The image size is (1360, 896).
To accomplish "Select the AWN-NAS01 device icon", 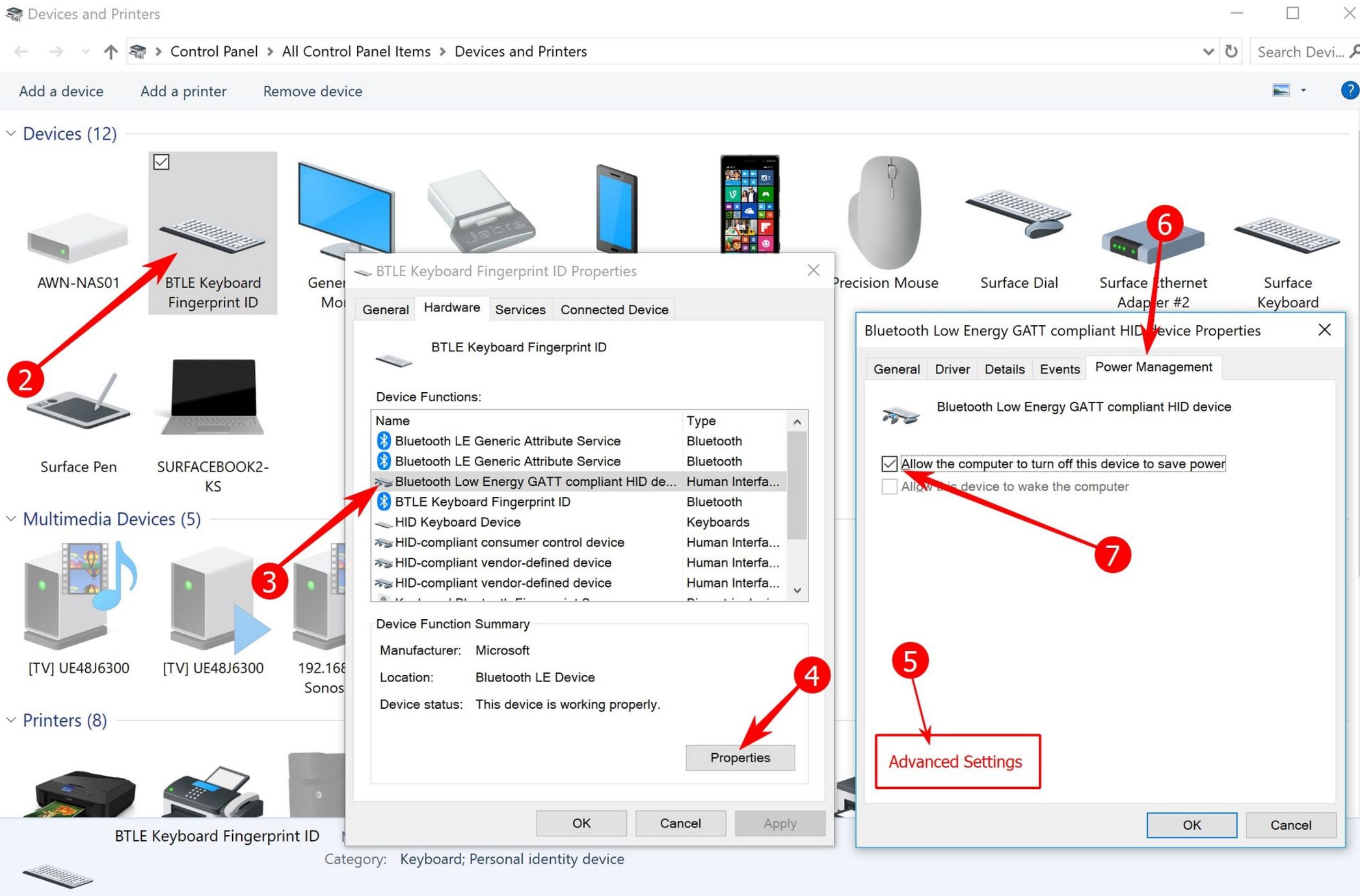I will click(78, 240).
